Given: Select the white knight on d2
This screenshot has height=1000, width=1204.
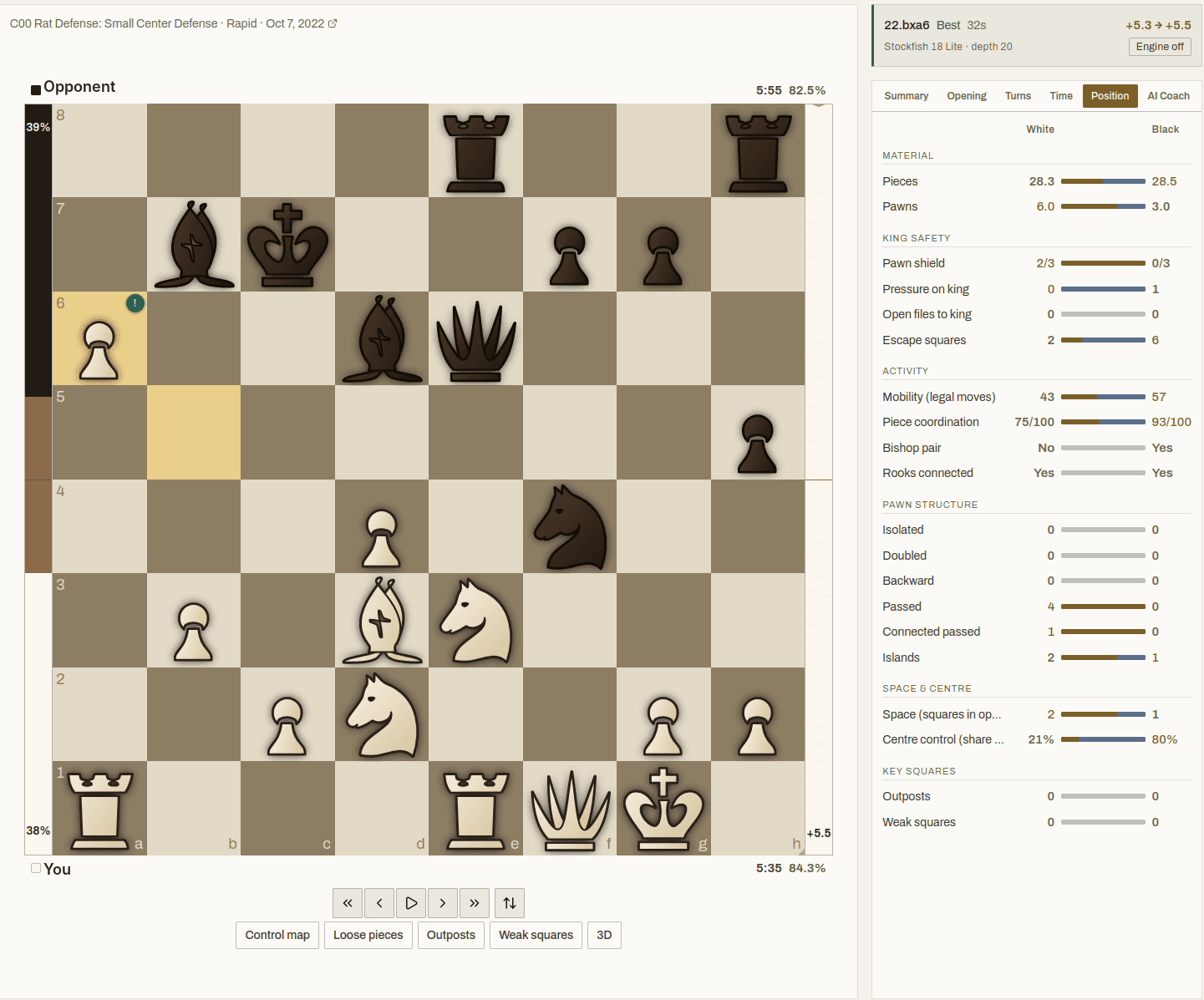Looking at the screenshot, I should (x=382, y=714).
